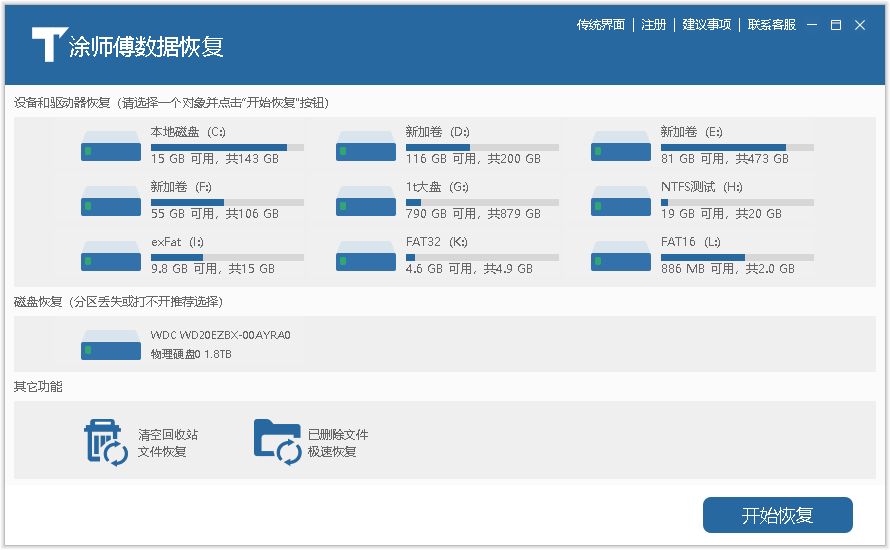Switch to 传统界面 classic interface
The image size is (890, 550).
(601, 25)
